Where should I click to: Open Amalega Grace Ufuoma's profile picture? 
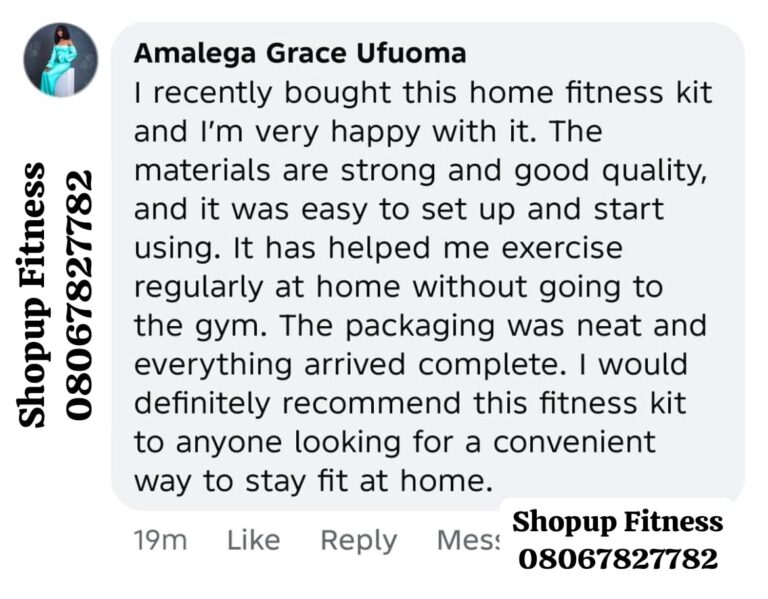(x=61, y=60)
